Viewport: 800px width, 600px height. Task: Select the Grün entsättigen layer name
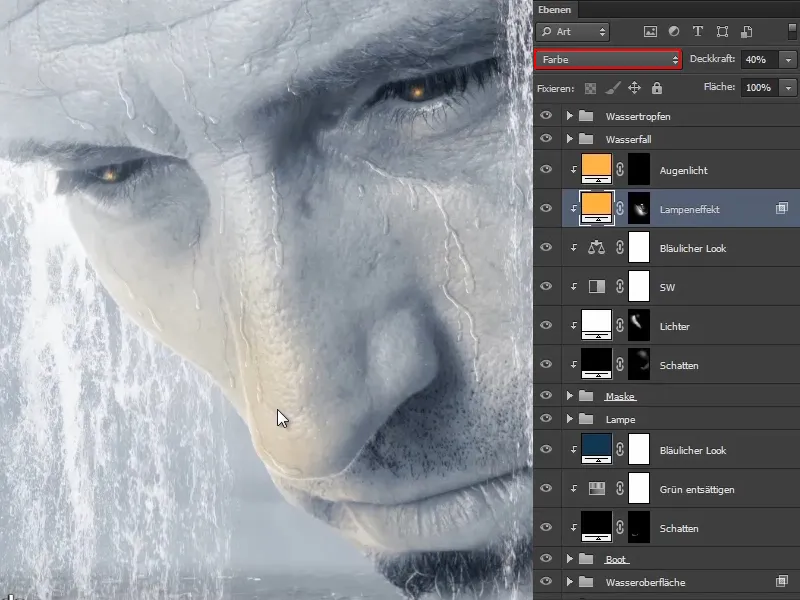[x=697, y=490]
